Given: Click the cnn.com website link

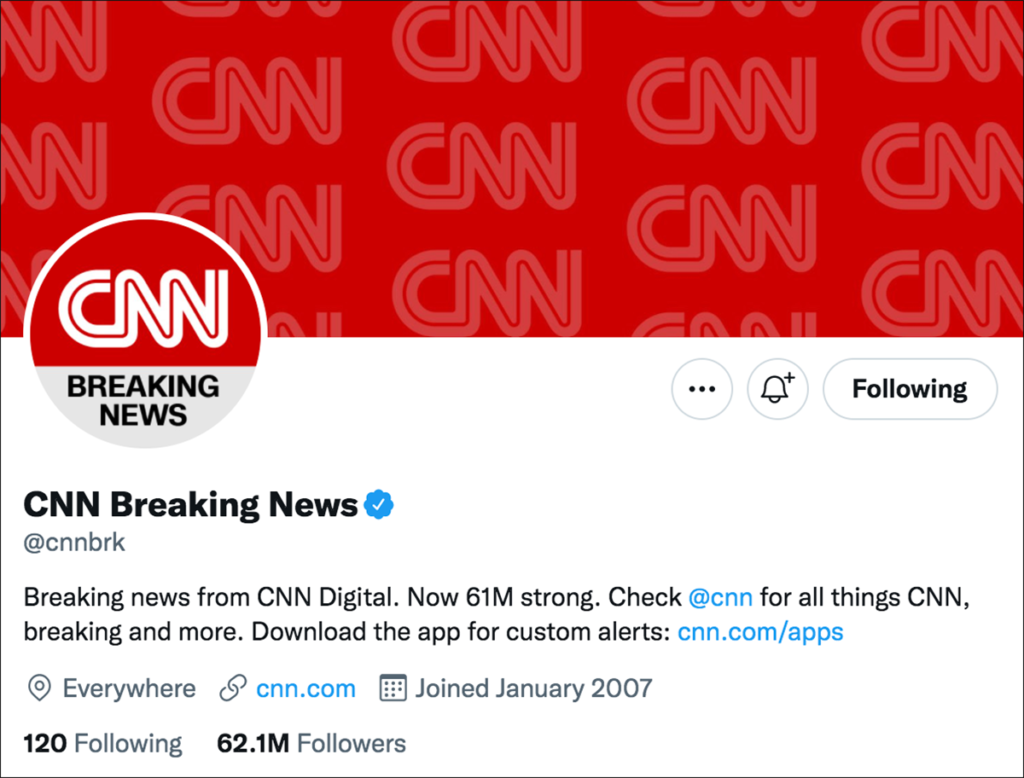Looking at the screenshot, I should (x=305, y=689).
